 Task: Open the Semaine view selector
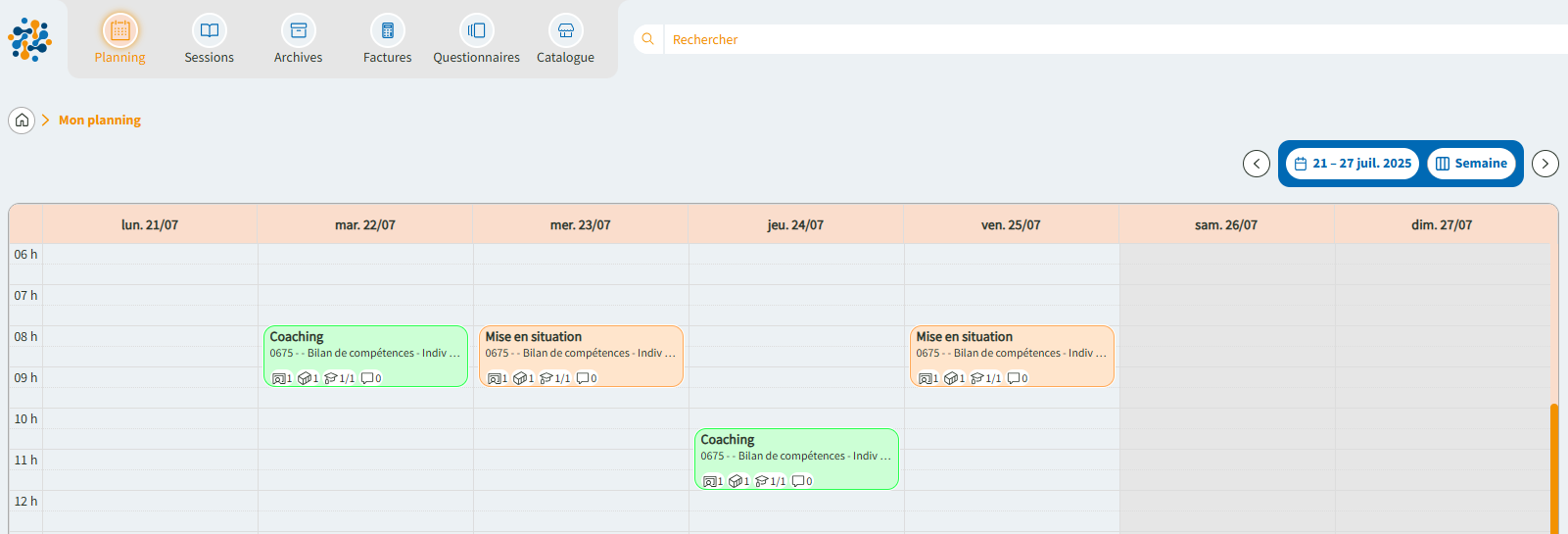1471,164
